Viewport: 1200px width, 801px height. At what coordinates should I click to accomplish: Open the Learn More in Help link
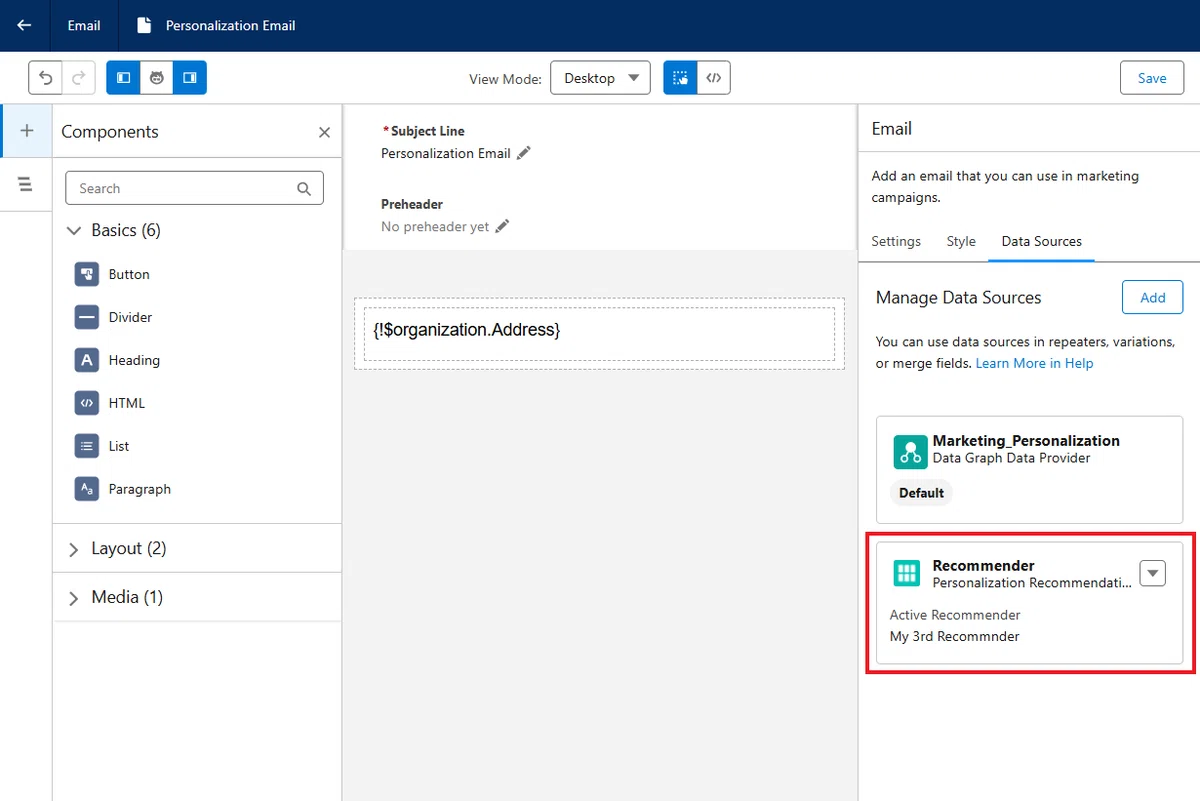point(1034,363)
